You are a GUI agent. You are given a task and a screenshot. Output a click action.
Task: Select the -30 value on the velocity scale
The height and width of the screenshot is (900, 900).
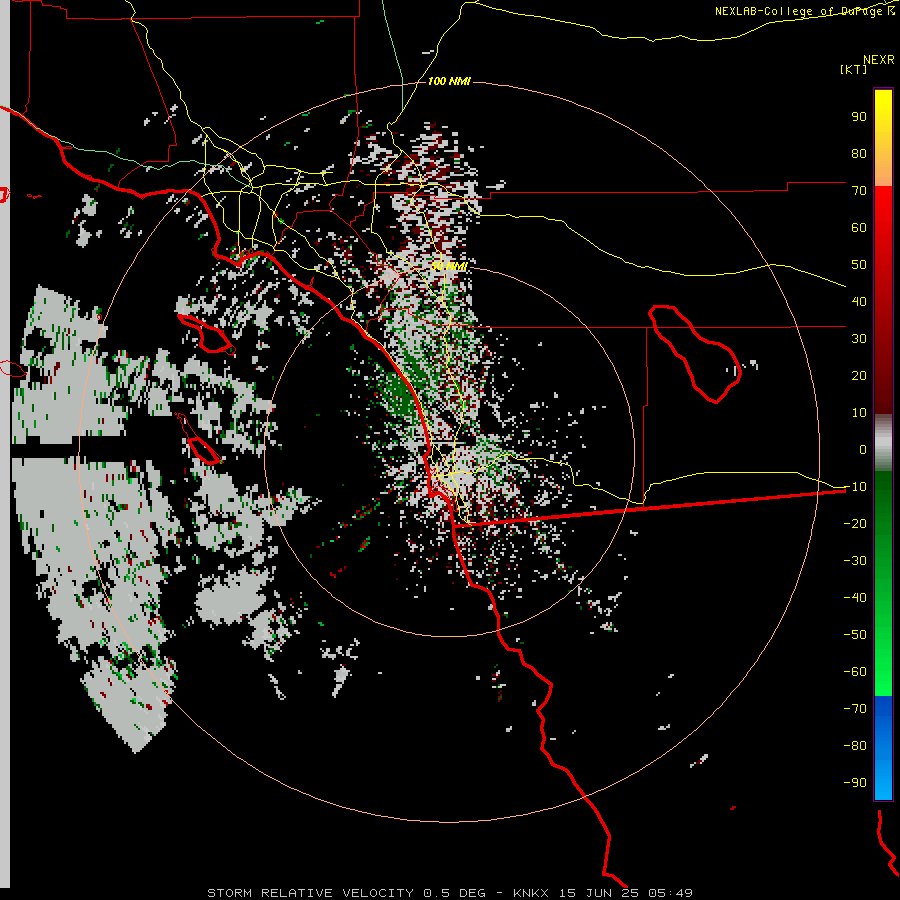pyautogui.click(x=855, y=561)
